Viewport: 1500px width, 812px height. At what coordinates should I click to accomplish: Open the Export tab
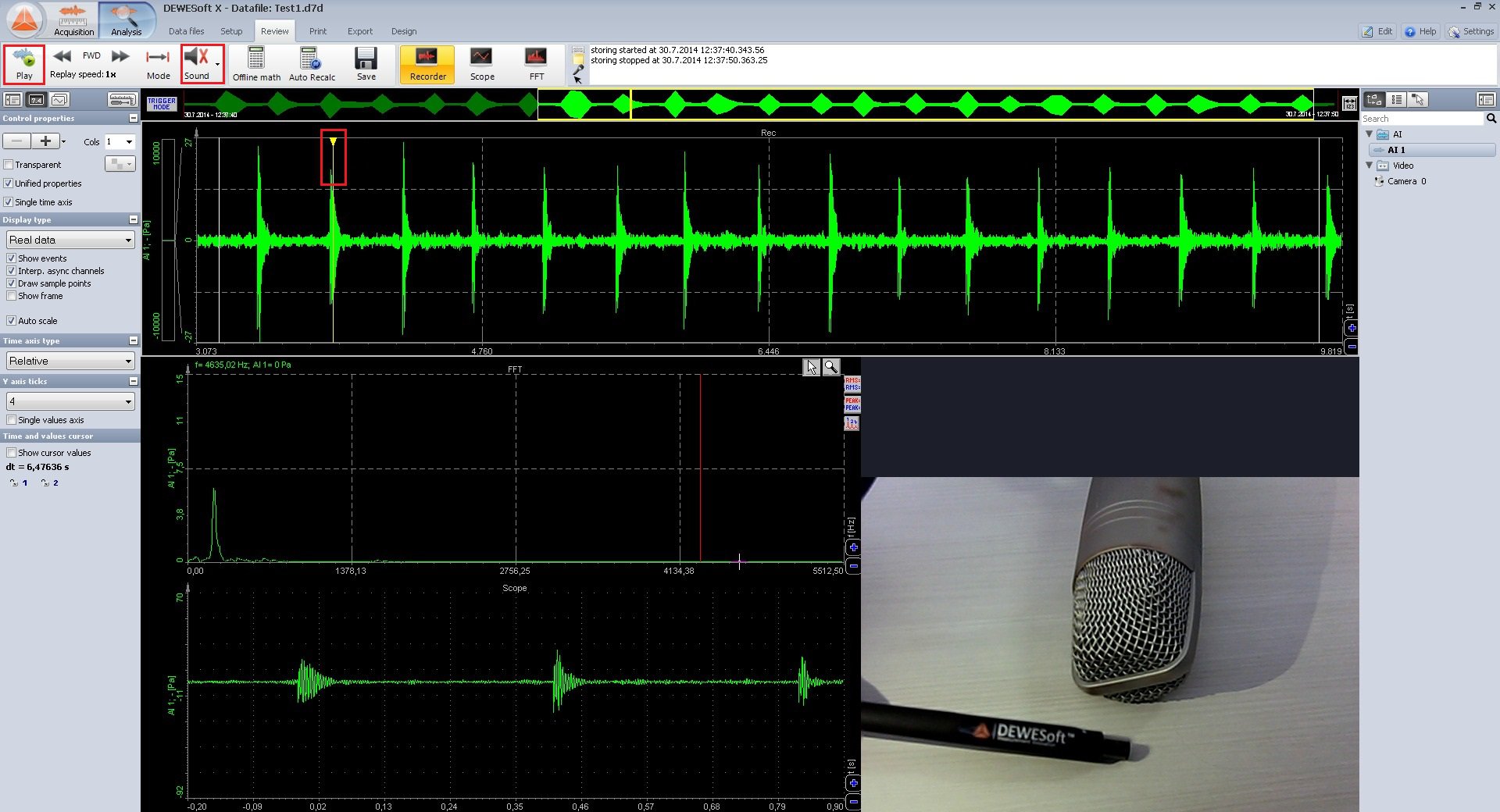tap(360, 31)
